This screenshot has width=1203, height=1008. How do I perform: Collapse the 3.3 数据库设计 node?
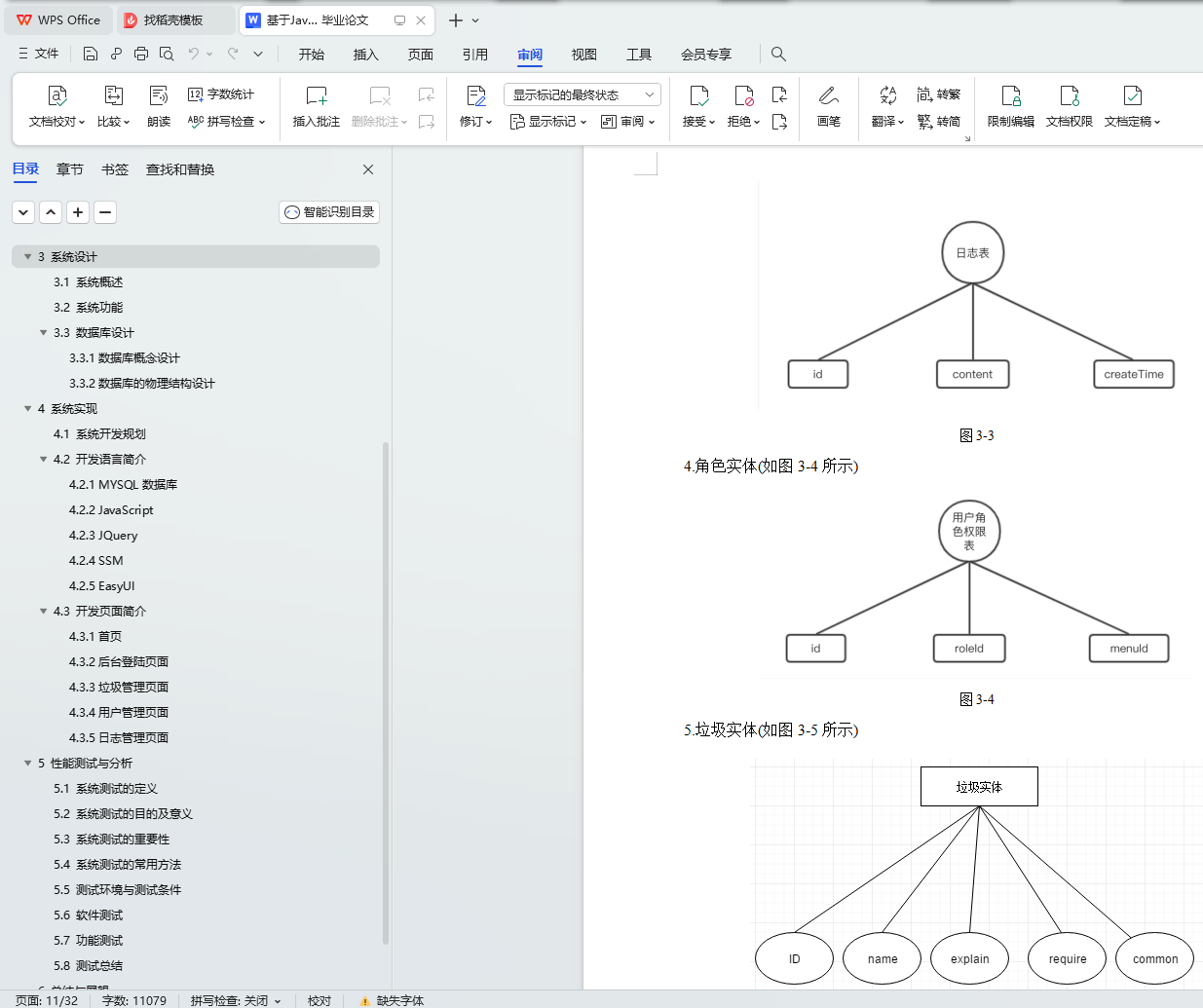[x=43, y=333]
